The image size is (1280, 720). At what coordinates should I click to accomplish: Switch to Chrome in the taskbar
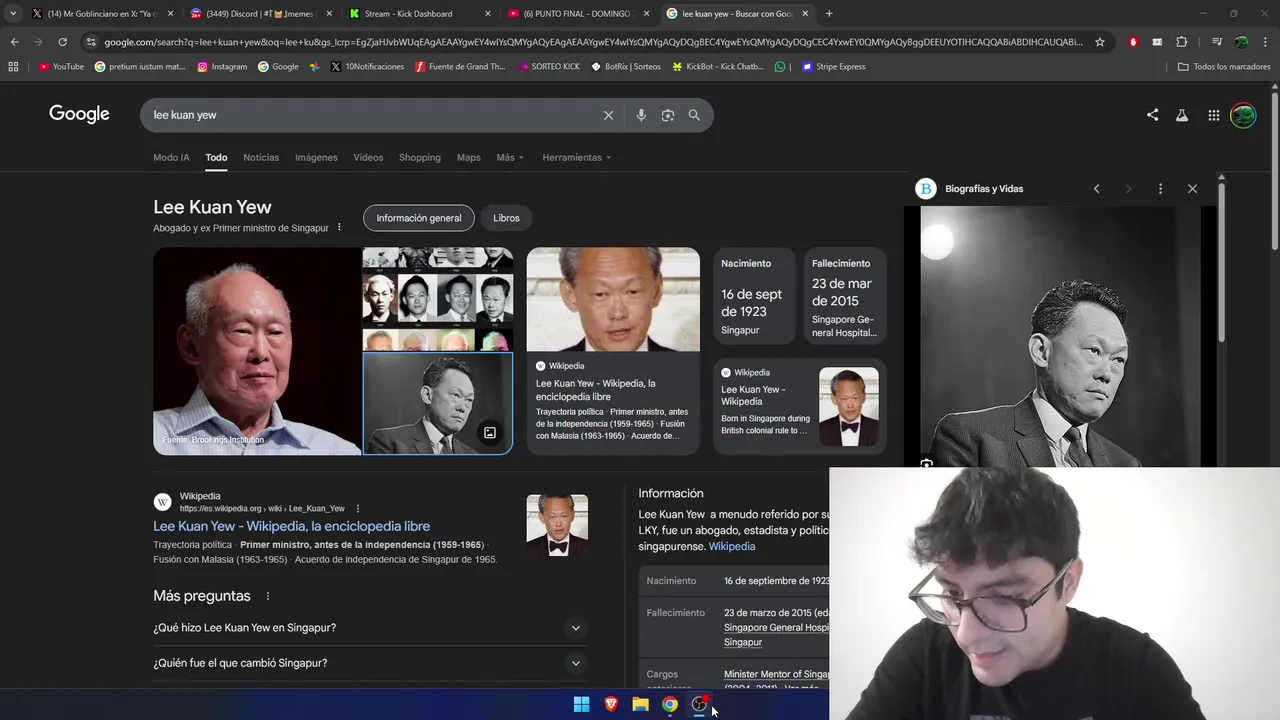tap(670, 704)
